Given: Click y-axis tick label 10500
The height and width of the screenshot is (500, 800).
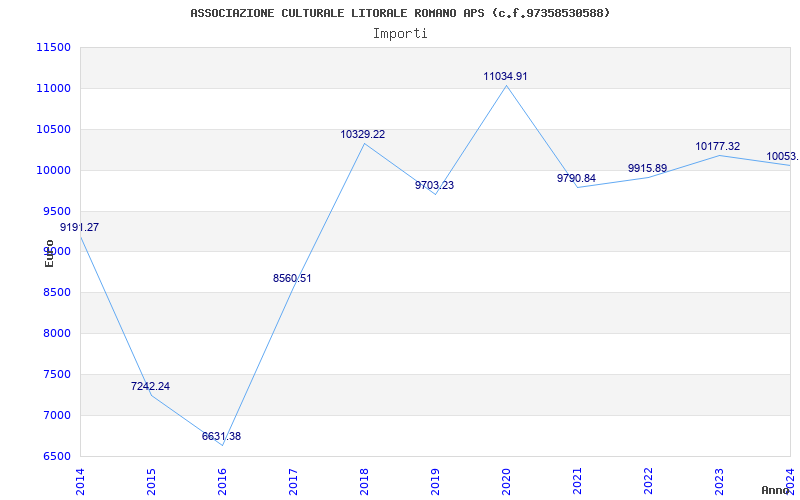Looking at the screenshot, I should 53,129.
